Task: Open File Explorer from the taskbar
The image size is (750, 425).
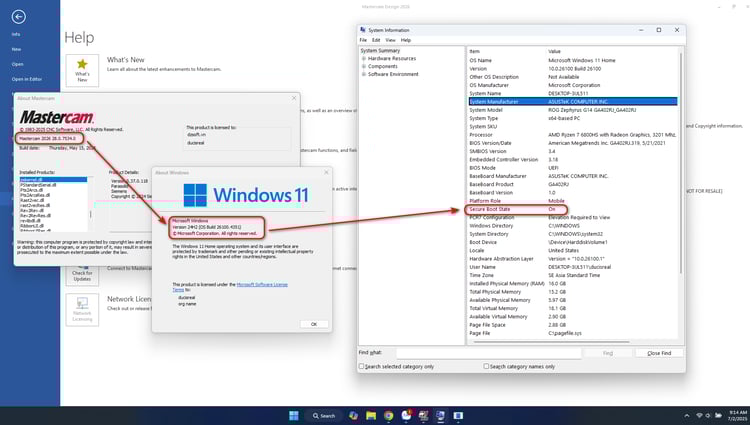Action: tap(371, 415)
